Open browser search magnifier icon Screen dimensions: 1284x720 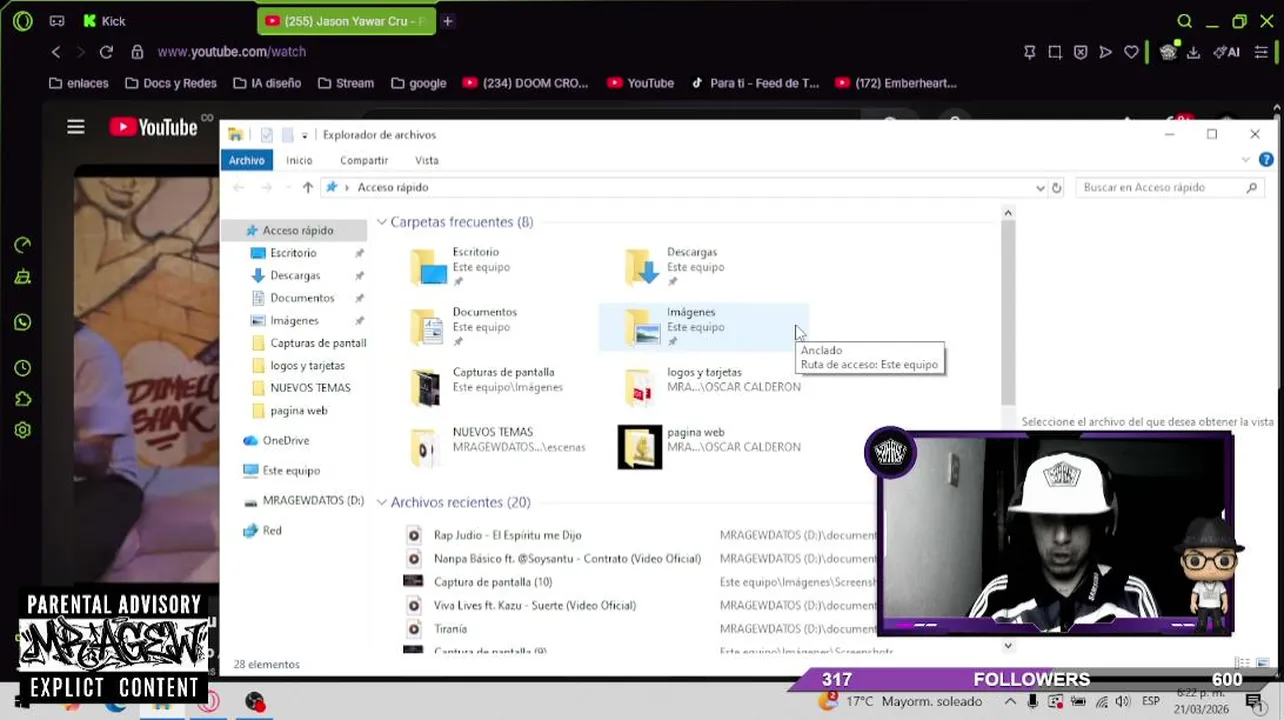click(1185, 21)
